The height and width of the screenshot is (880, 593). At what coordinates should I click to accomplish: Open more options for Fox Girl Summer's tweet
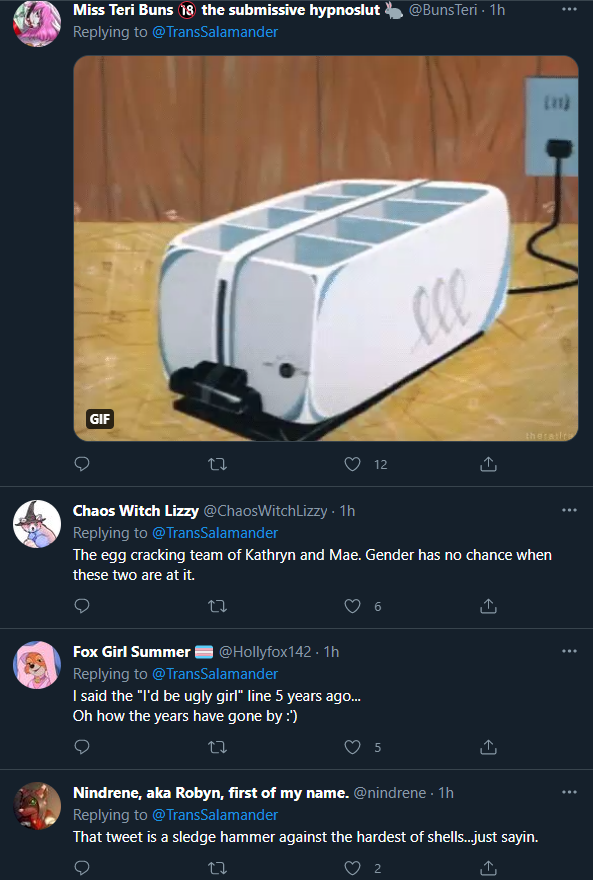[569, 651]
